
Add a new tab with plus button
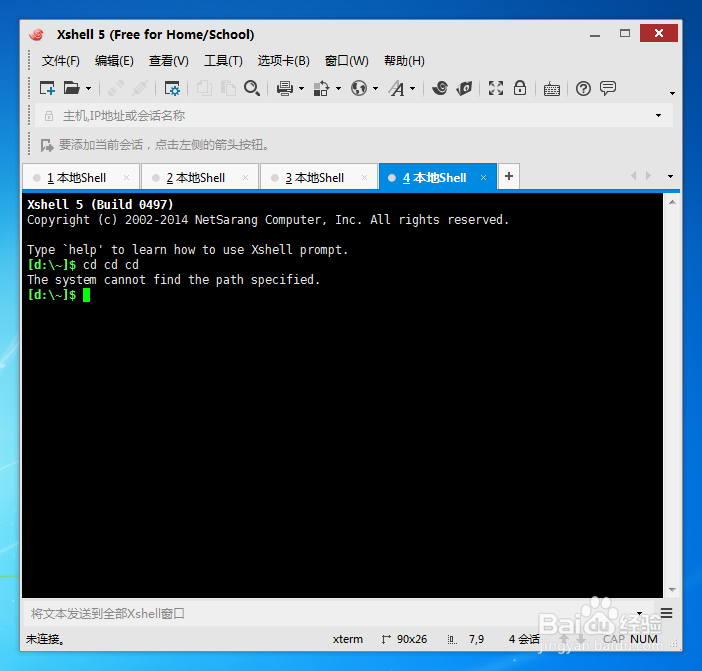[x=509, y=176]
